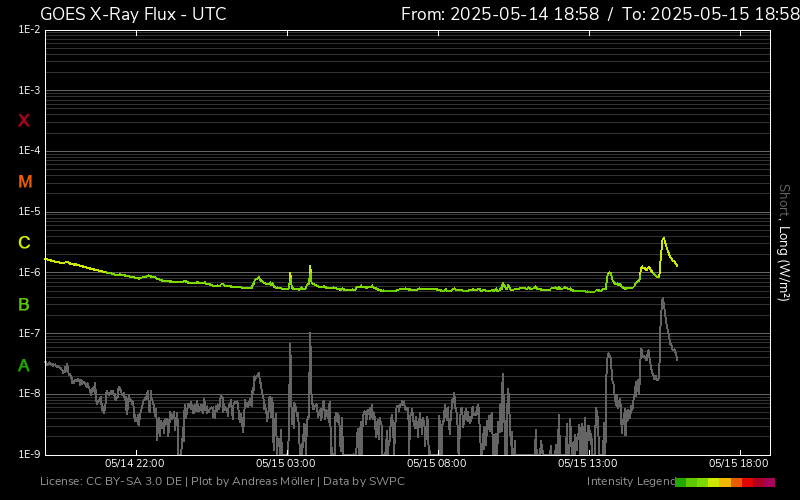Click the highest peak of the yellow-green flux curve
The height and width of the screenshot is (500, 800).
coord(663,239)
